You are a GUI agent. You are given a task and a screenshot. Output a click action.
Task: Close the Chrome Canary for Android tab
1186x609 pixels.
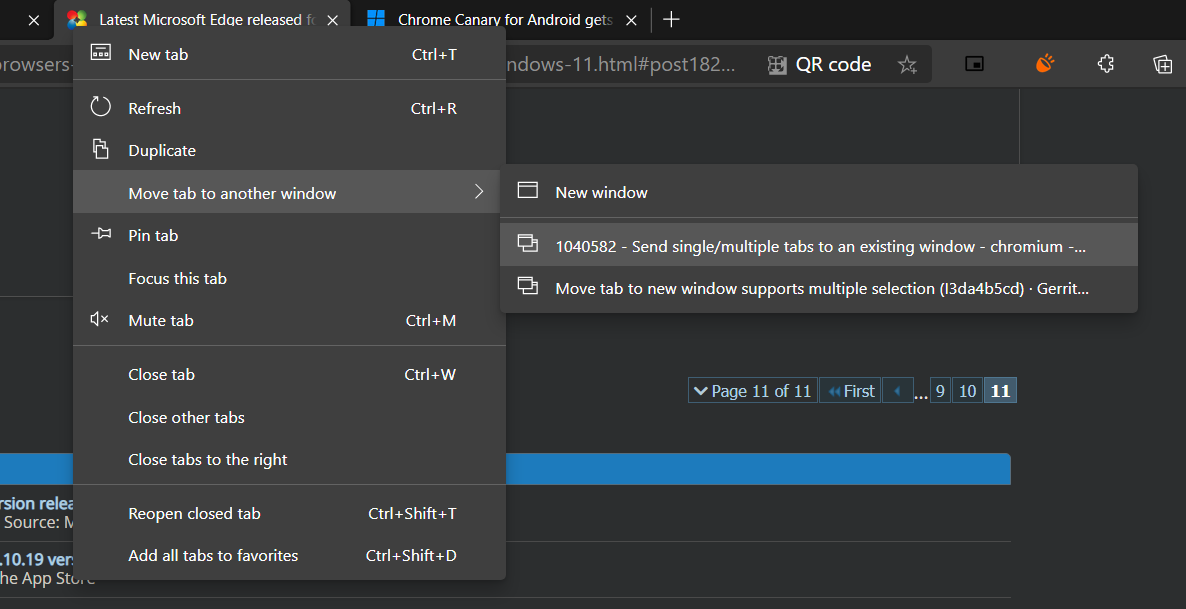pos(631,20)
